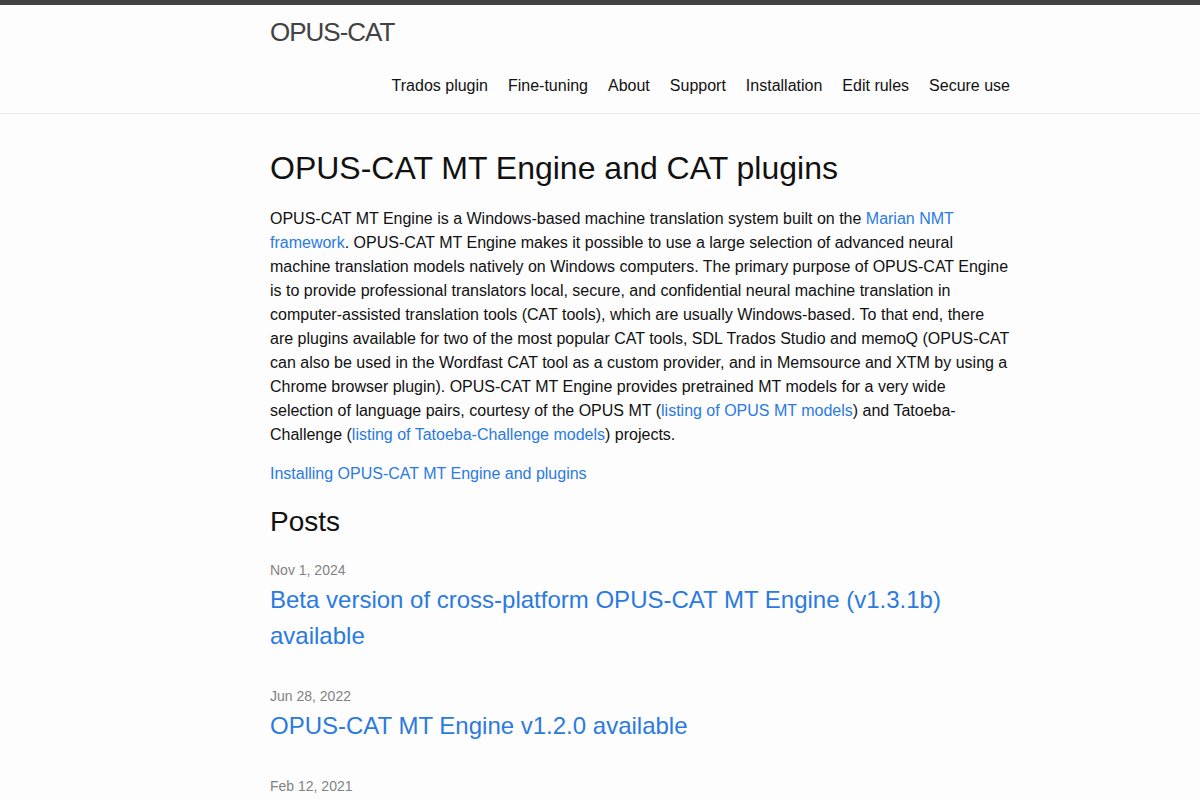Open the listing of OPUS MT models
The image size is (1200, 800).
[x=757, y=410]
